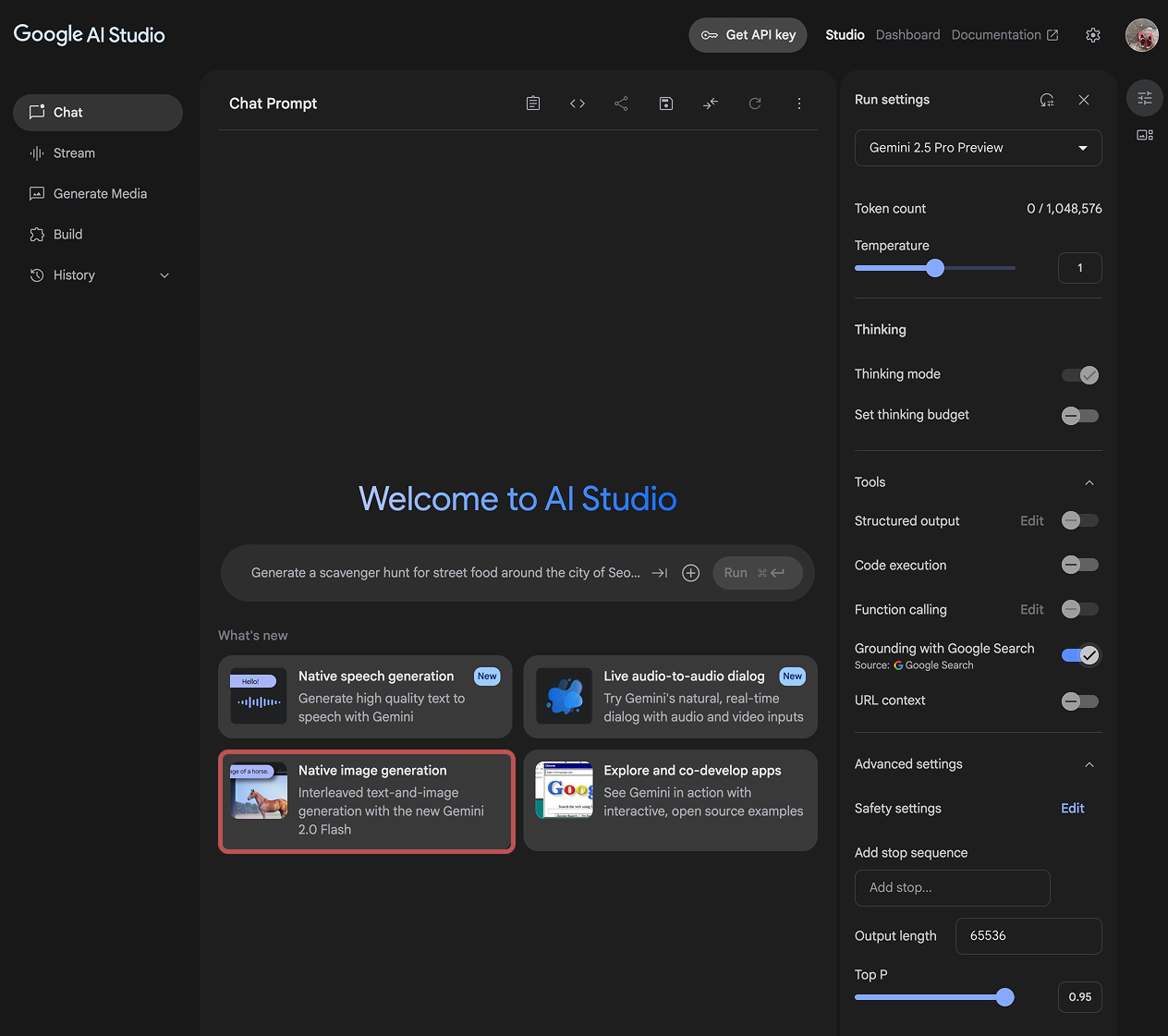Click the Top P slider handle
This screenshot has width=1168, height=1036.
coord(1005,997)
